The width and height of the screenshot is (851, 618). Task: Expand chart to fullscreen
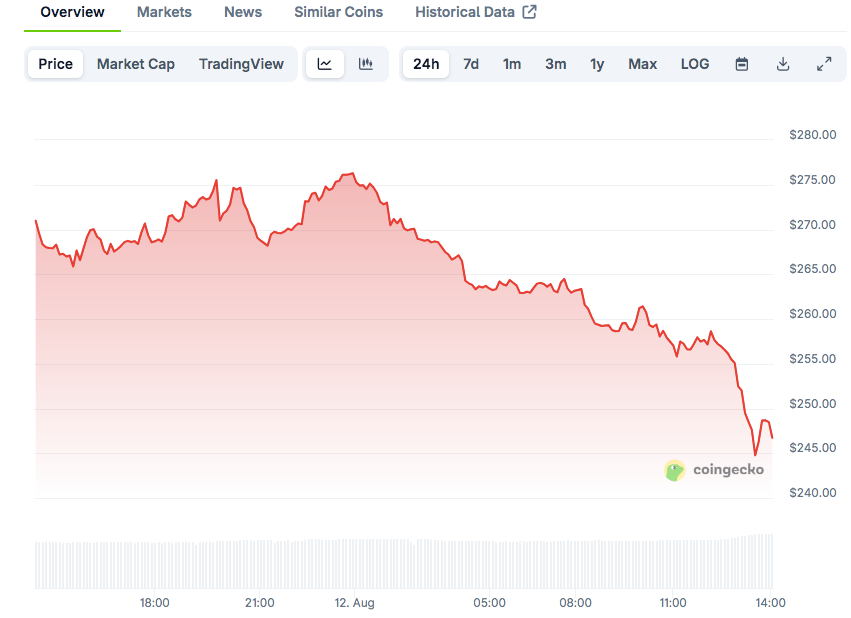click(824, 64)
